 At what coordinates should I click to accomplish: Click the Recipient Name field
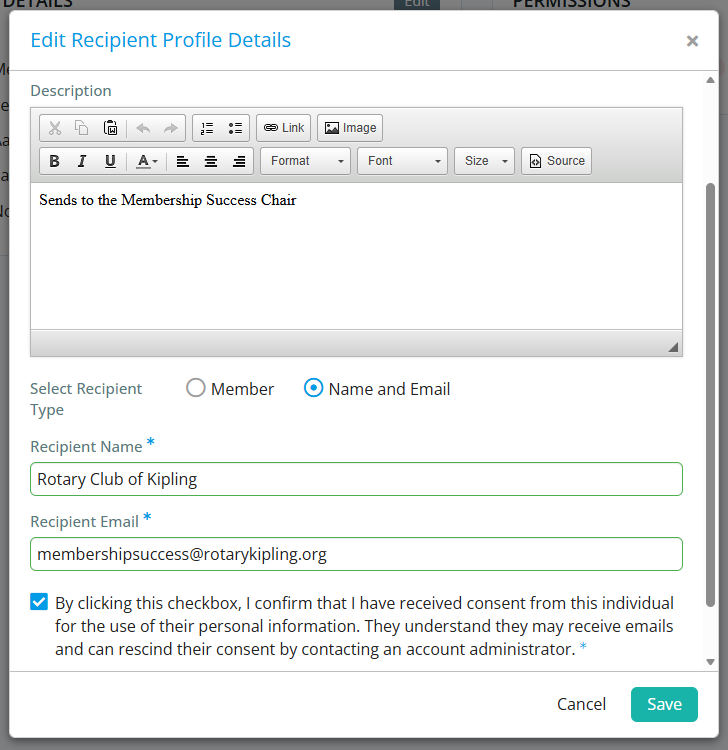tap(356, 479)
